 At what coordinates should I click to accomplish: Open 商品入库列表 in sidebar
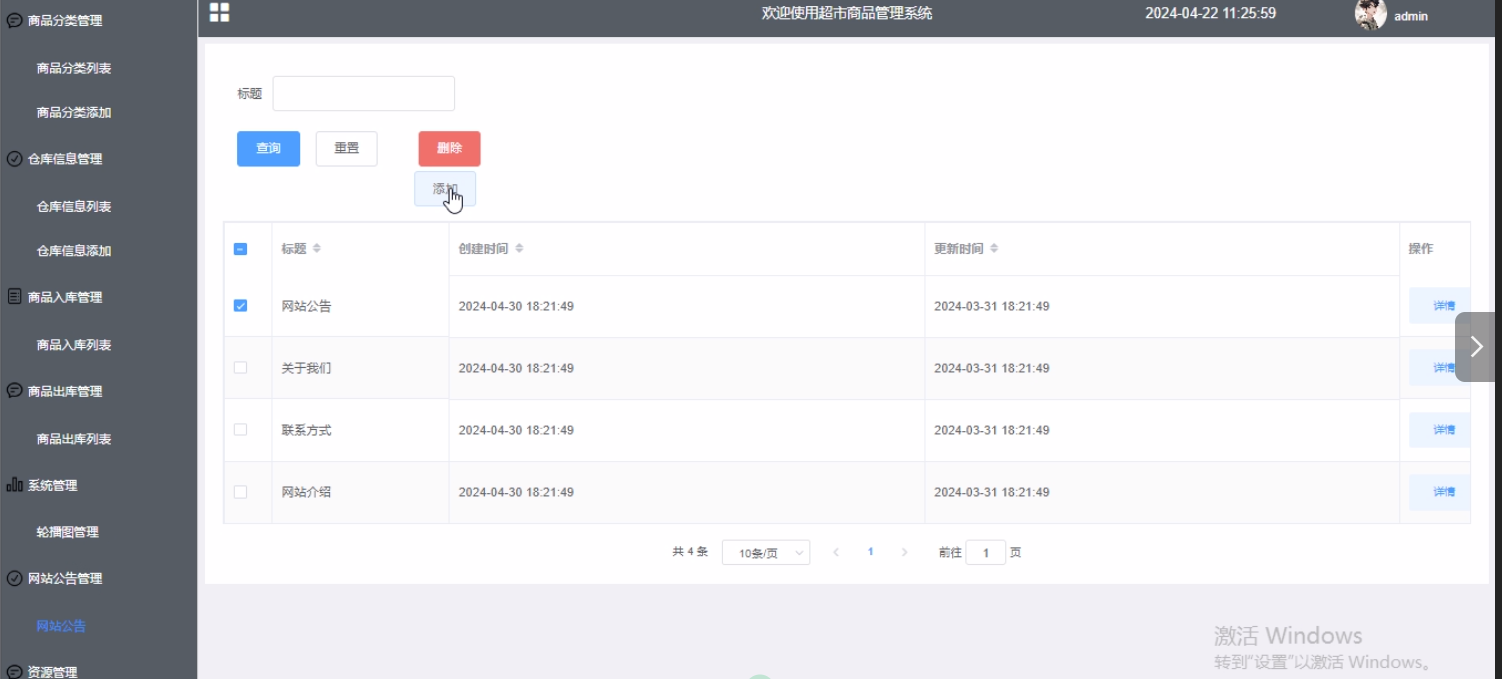tap(74, 345)
